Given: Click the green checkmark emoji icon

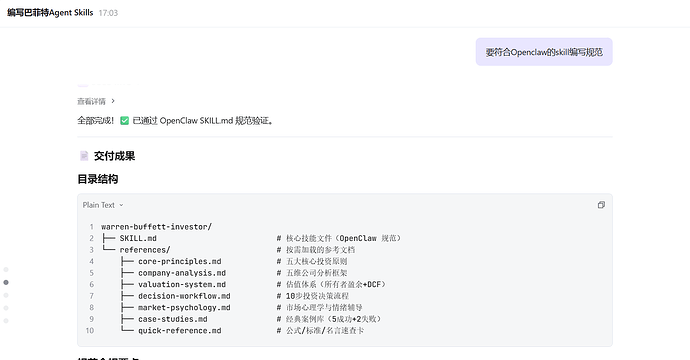Looking at the screenshot, I should [125, 121].
